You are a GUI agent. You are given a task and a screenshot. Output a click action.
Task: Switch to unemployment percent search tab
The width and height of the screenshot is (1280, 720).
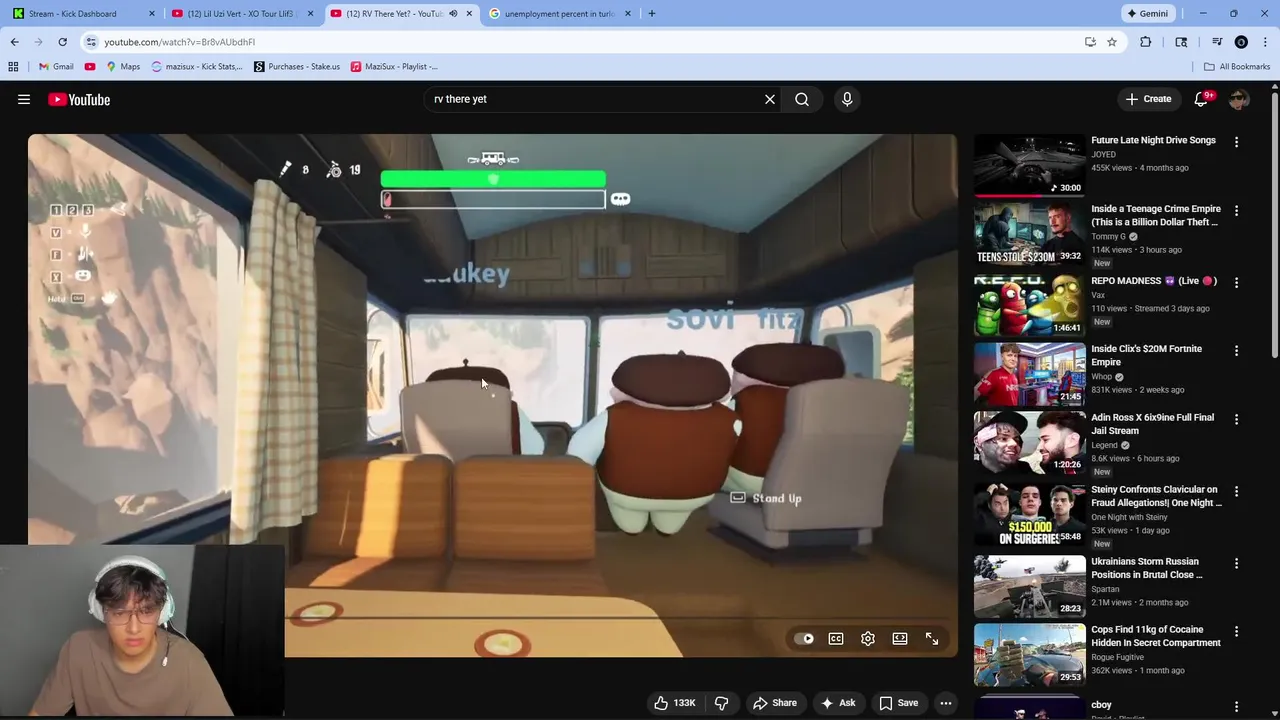tap(560, 14)
